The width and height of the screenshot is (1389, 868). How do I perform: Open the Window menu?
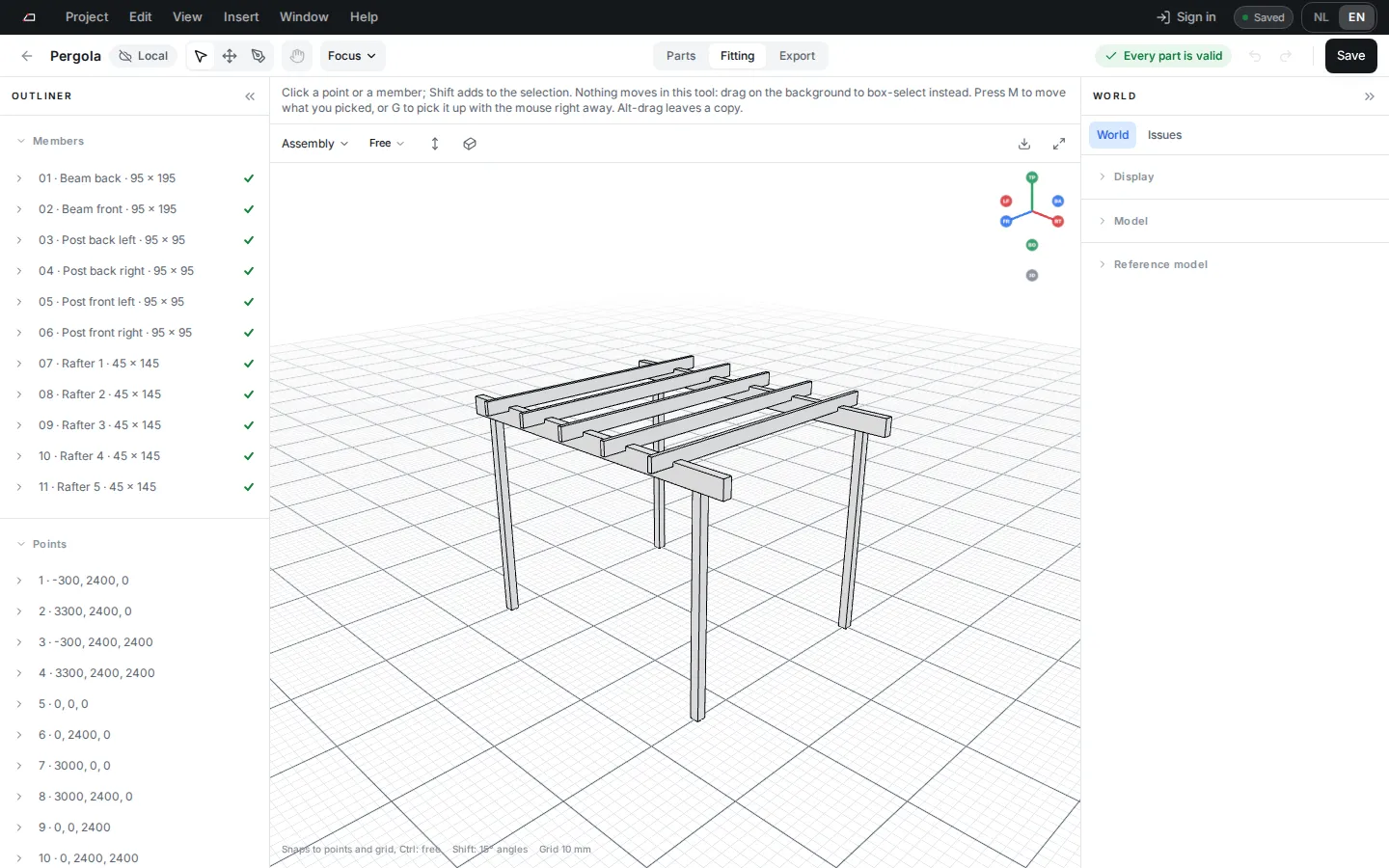[x=304, y=17]
